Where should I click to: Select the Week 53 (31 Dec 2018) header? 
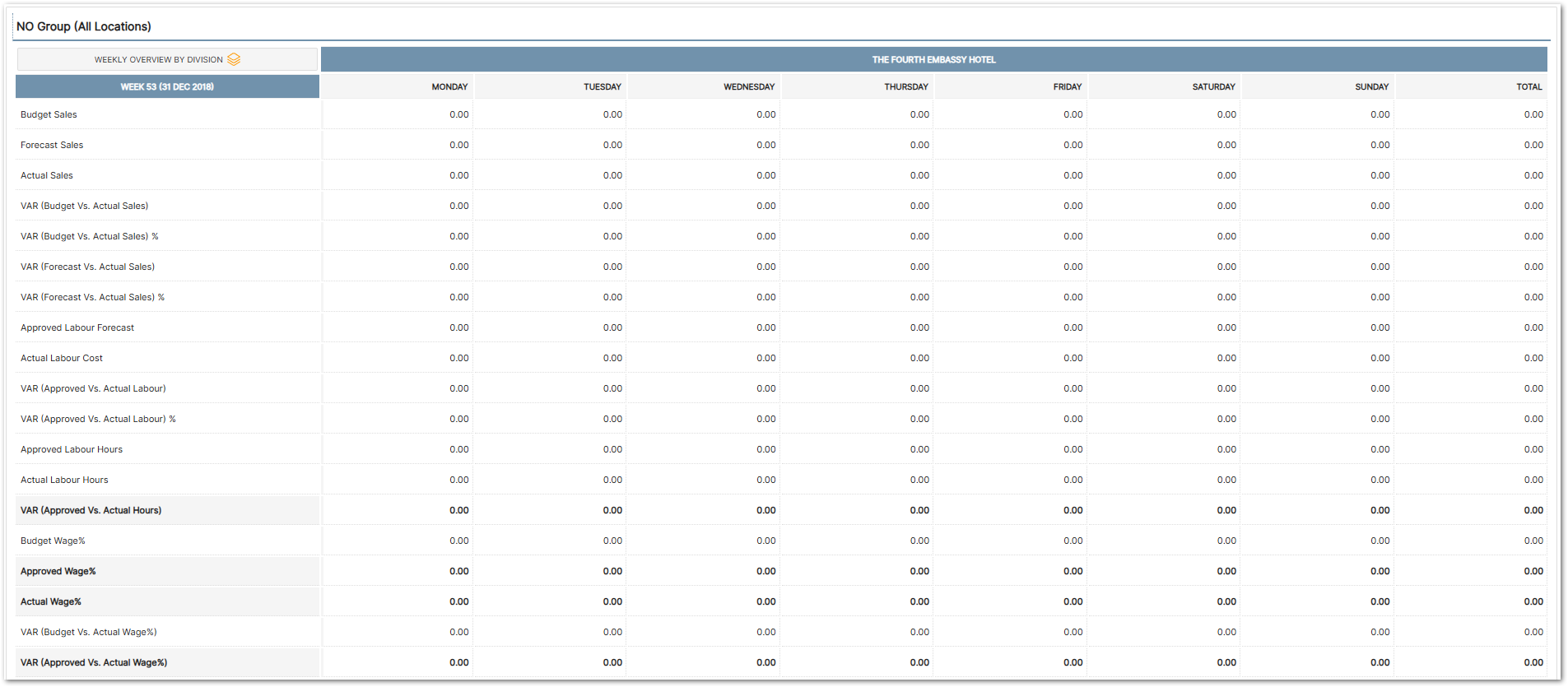(x=167, y=86)
